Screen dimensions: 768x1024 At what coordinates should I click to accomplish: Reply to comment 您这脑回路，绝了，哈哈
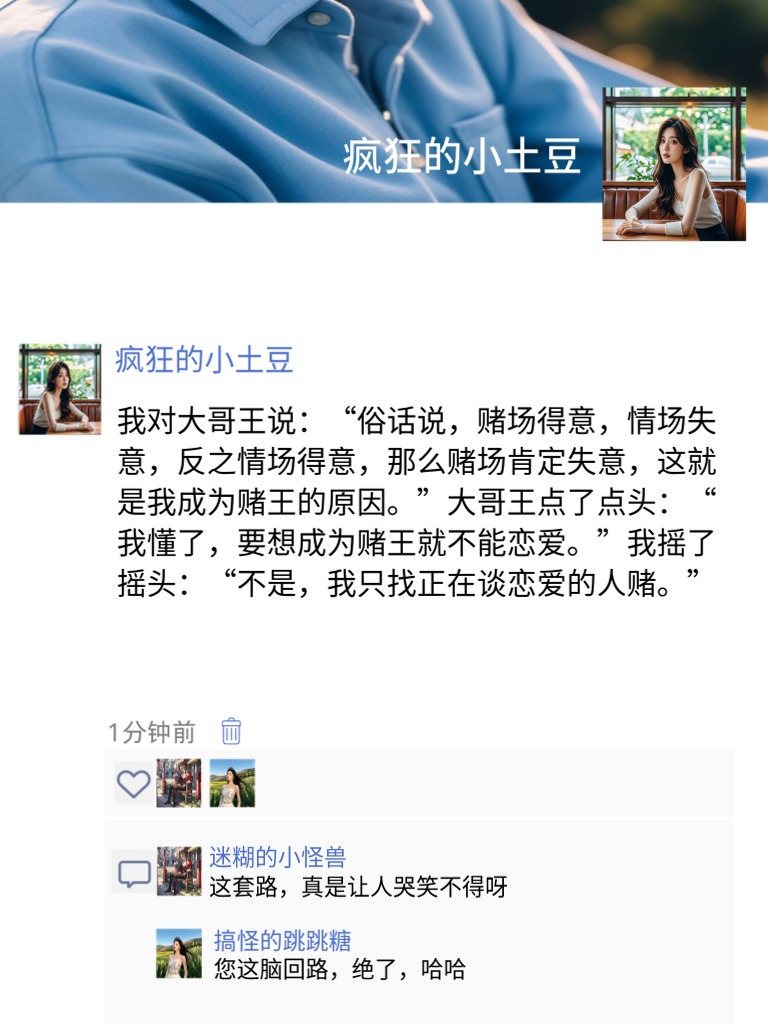(x=340, y=969)
